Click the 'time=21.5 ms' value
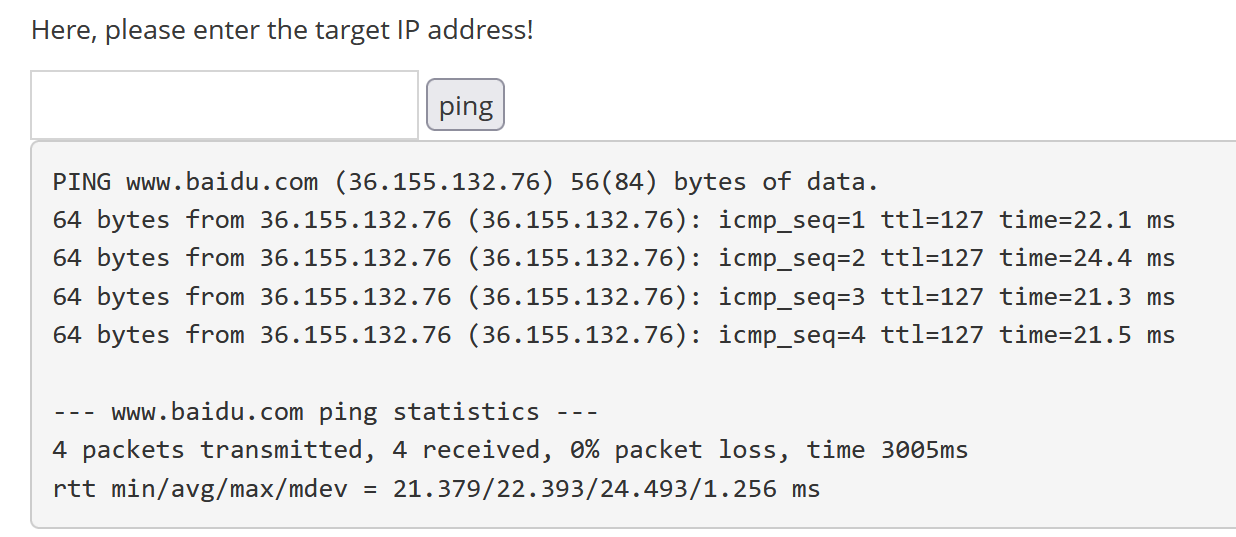The image size is (1236, 537). pyautogui.click(x=1086, y=335)
